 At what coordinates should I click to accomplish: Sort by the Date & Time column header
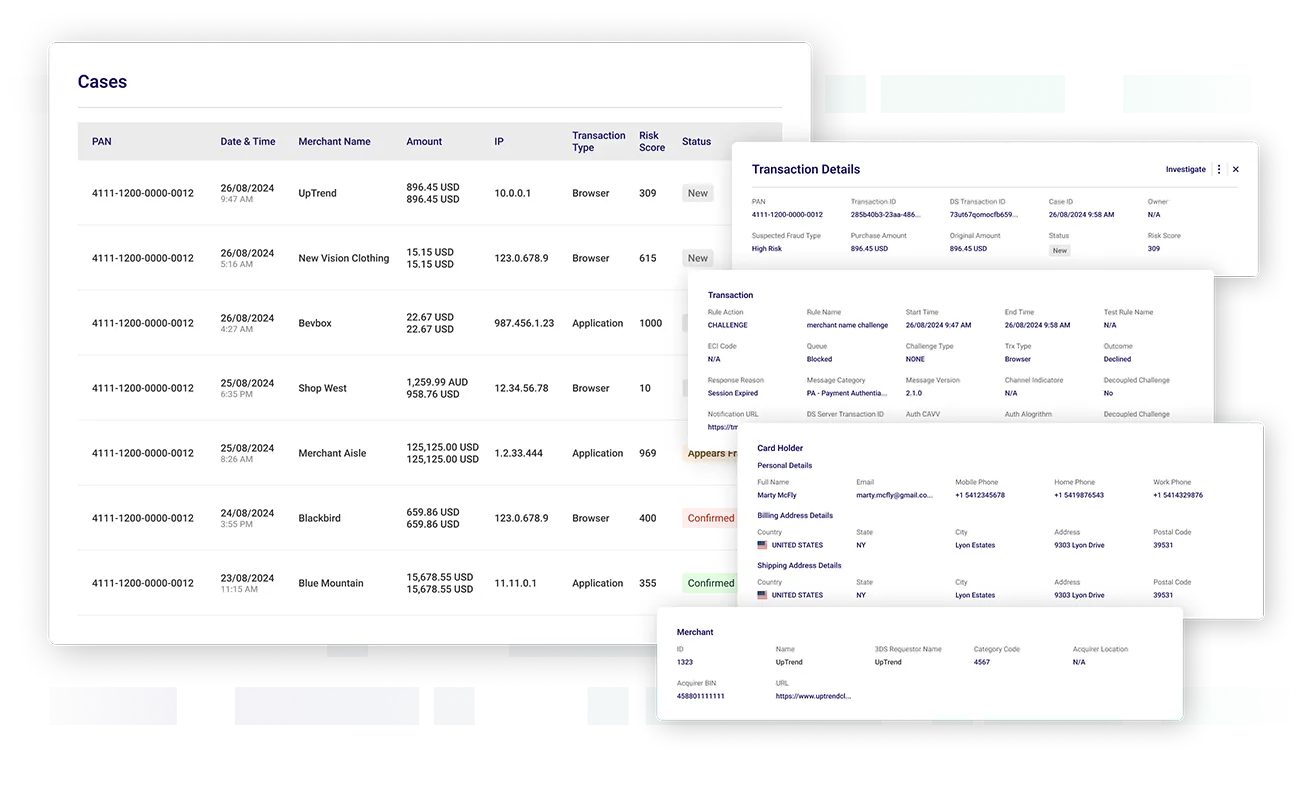click(248, 142)
